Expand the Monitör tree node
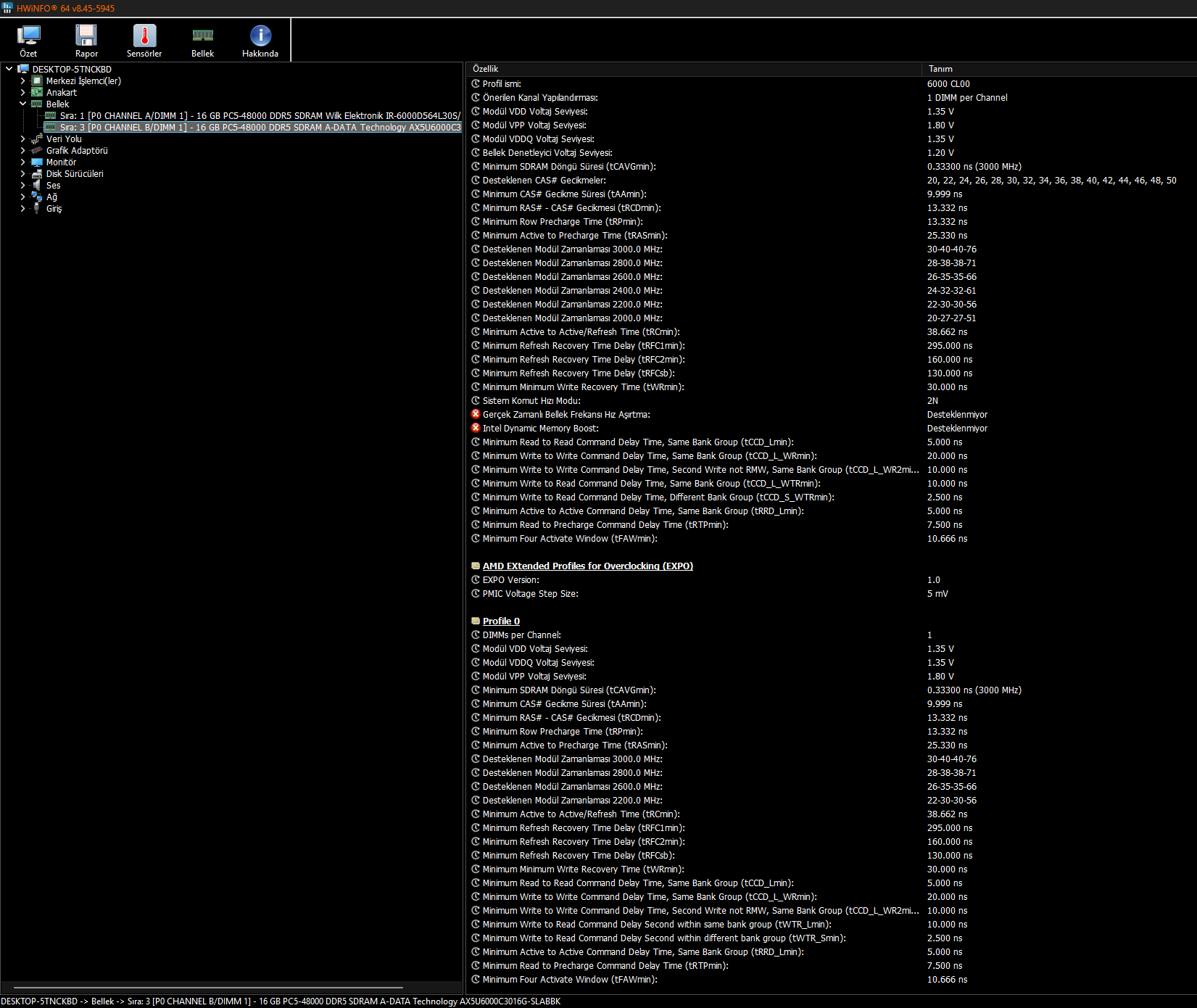 [x=22, y=162]
